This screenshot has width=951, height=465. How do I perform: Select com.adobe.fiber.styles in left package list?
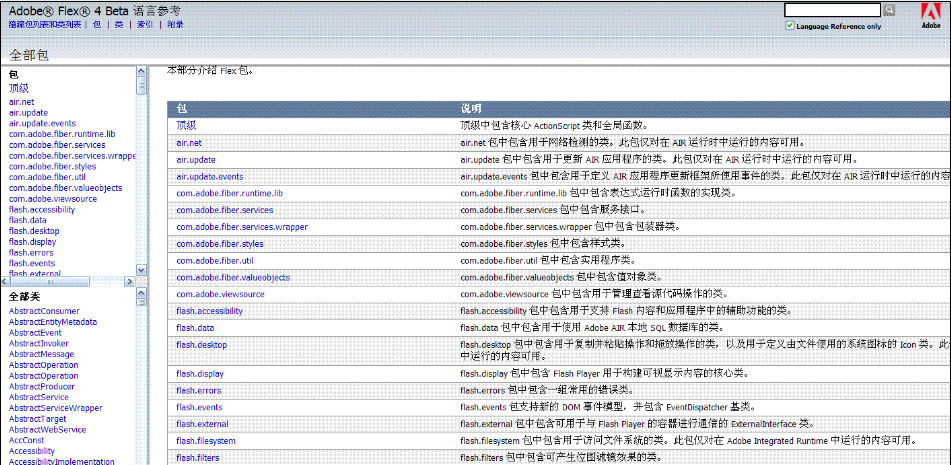pyautogui.click(x=52, y=166)
